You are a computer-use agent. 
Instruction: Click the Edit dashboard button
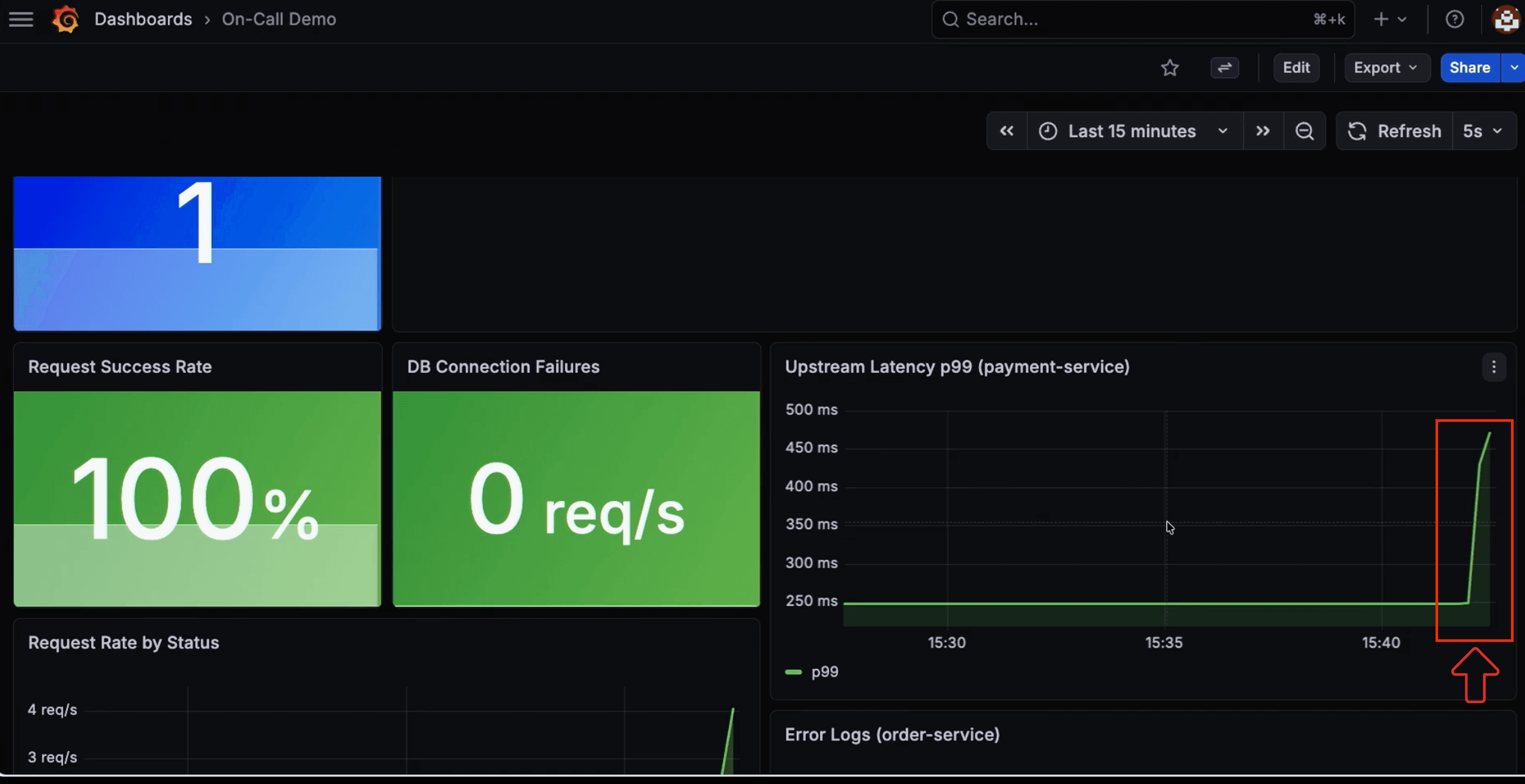[1296, 68]
